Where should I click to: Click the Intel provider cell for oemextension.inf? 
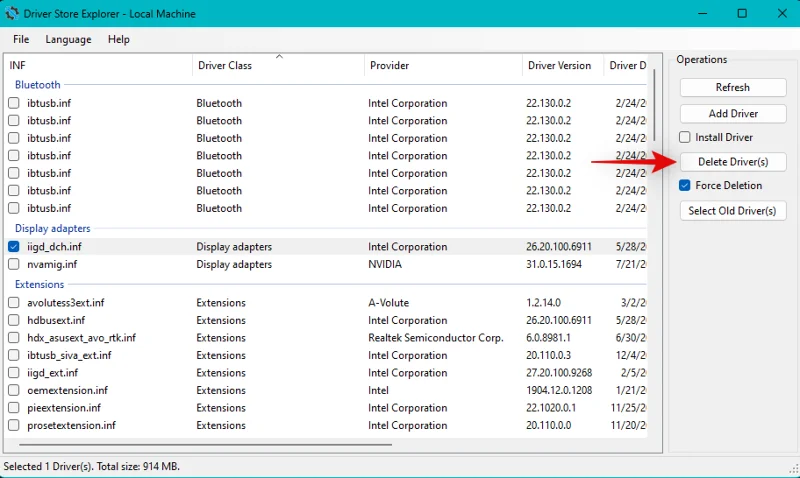click(x=378, y=390)
